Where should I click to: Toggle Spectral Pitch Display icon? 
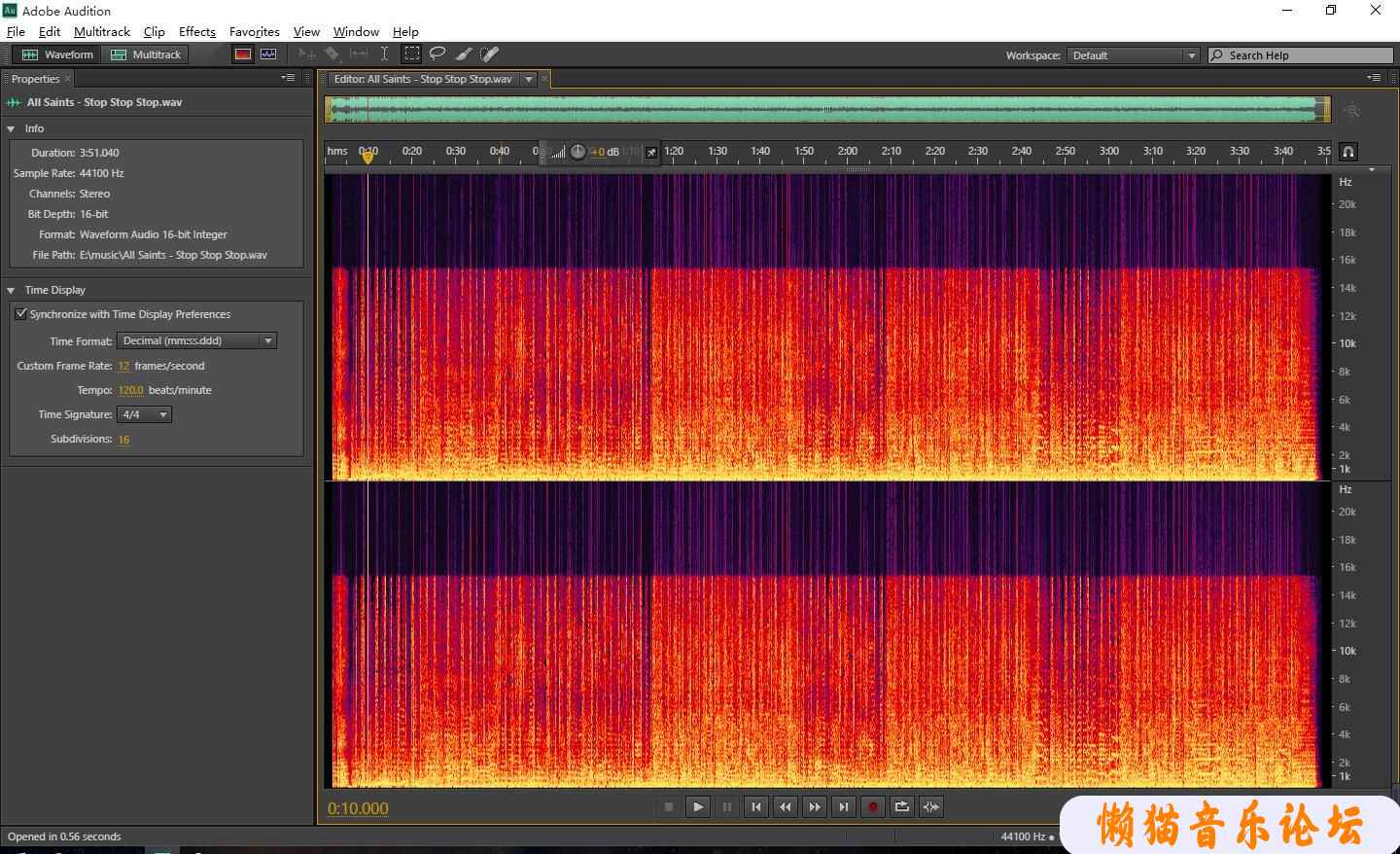pyautogui.click(x=268, y=54)
